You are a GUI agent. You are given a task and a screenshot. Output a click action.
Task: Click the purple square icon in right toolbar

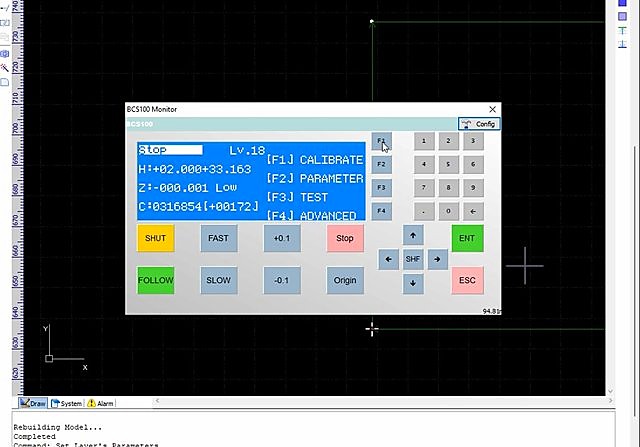622,16
